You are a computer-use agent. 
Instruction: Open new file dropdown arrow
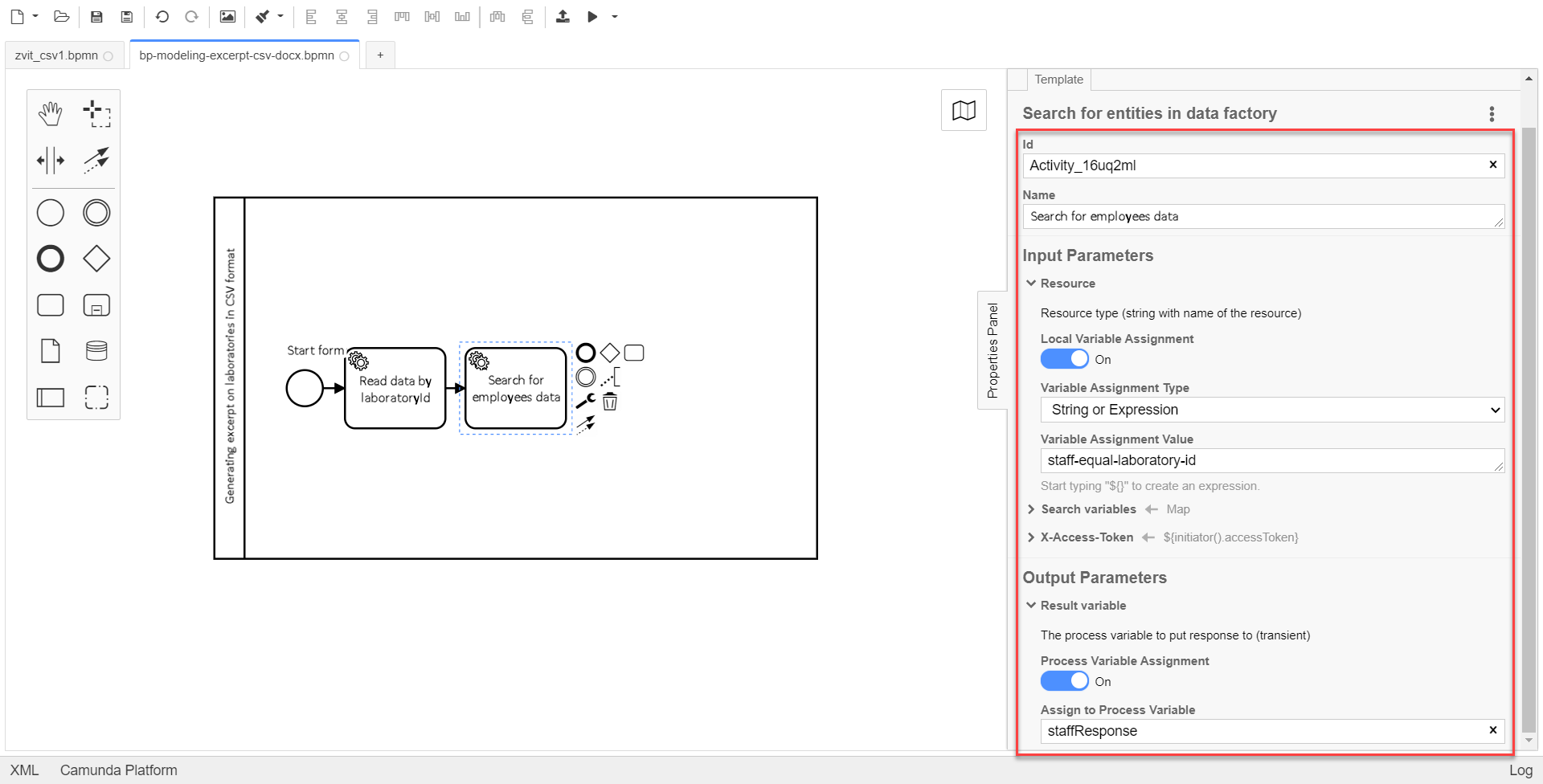[35, 16]
